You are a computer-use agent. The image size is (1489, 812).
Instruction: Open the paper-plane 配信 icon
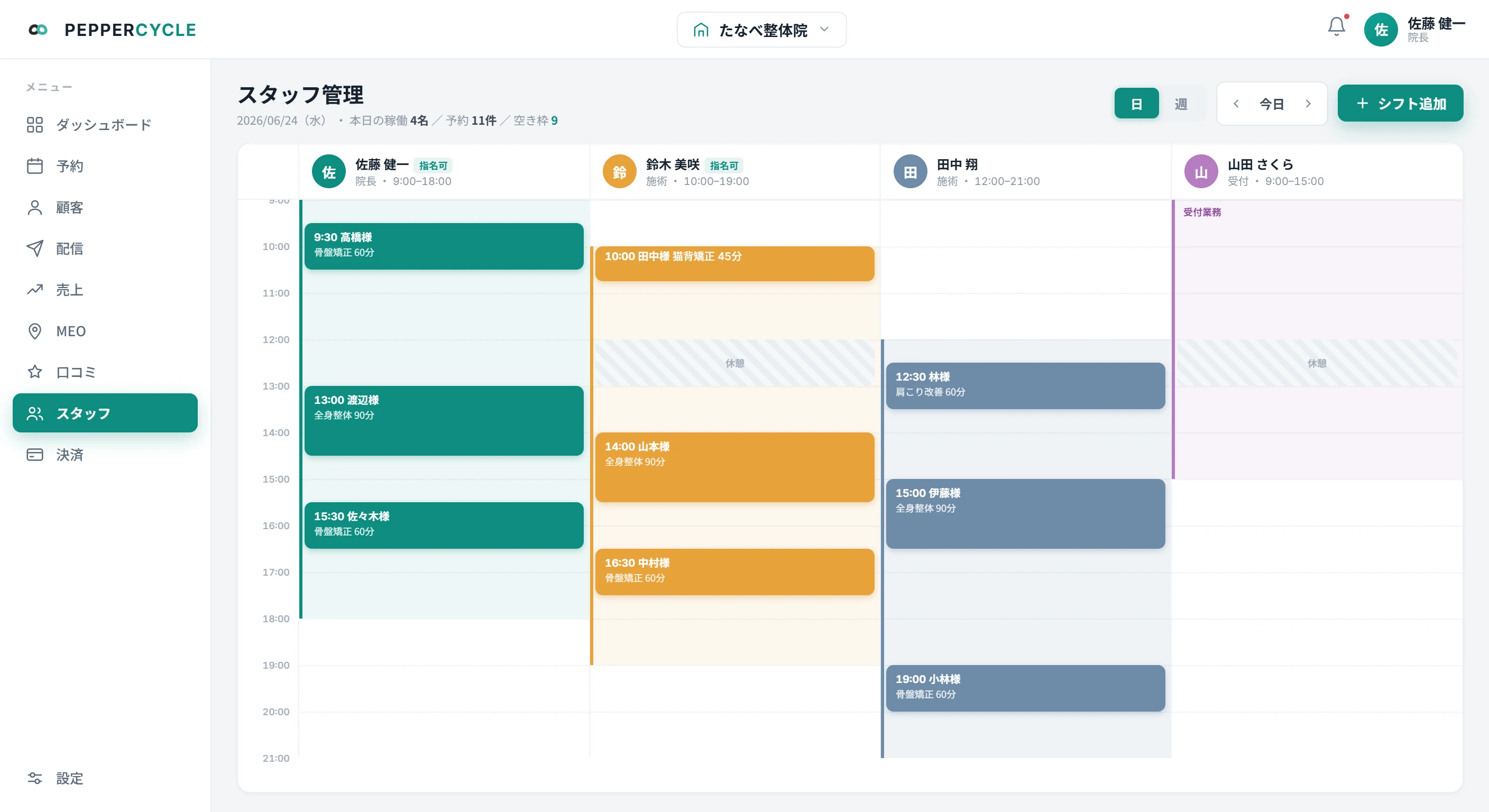(x=35, y=248)
